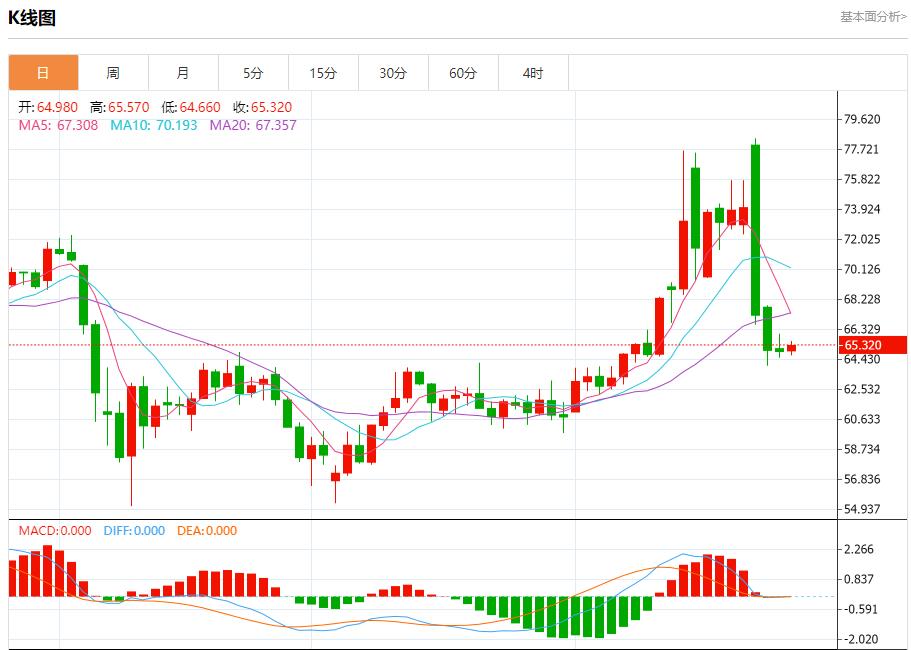Click the DIFF value label

point(134,531)
